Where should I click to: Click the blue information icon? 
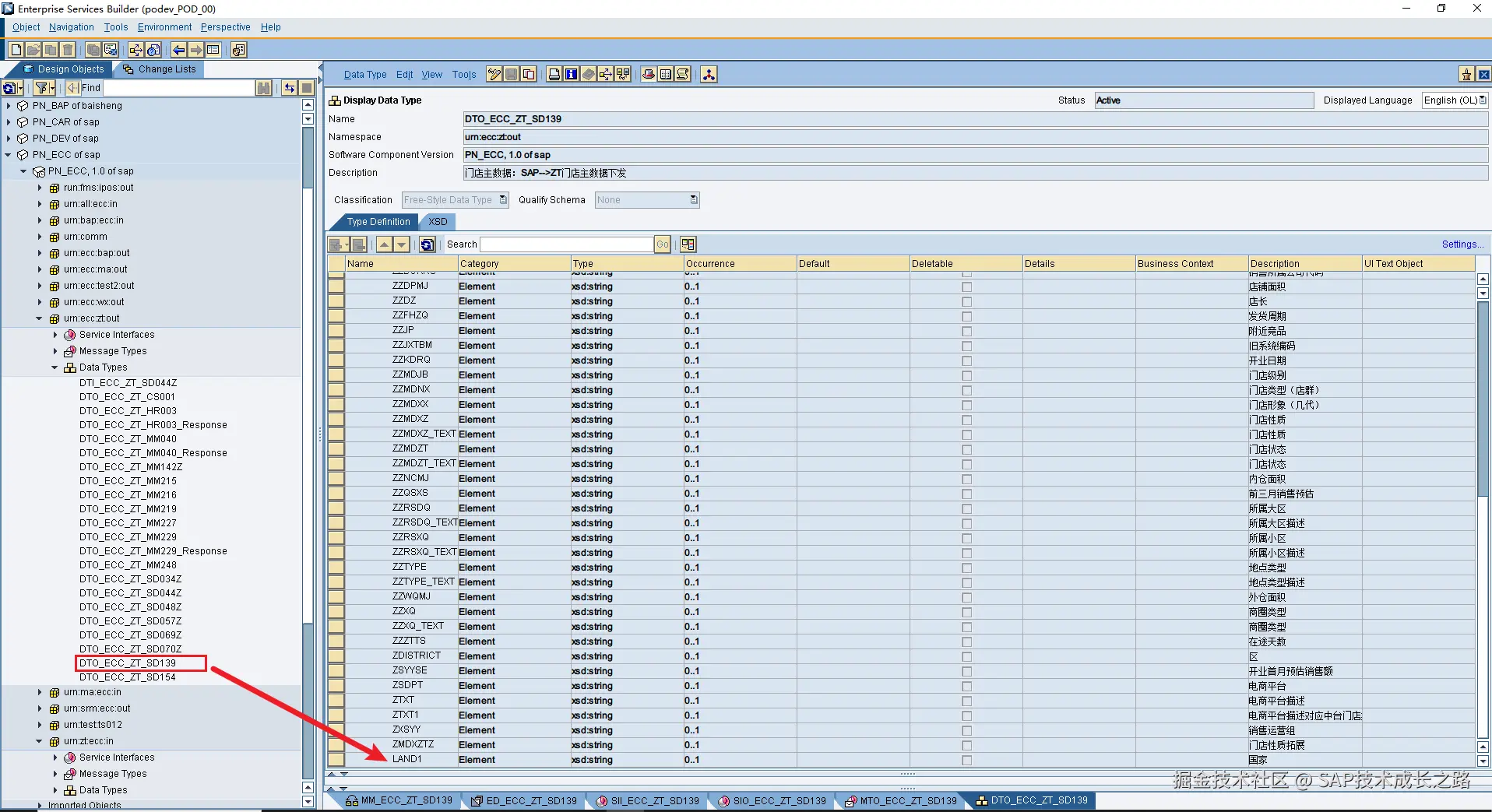coord(572,75)
